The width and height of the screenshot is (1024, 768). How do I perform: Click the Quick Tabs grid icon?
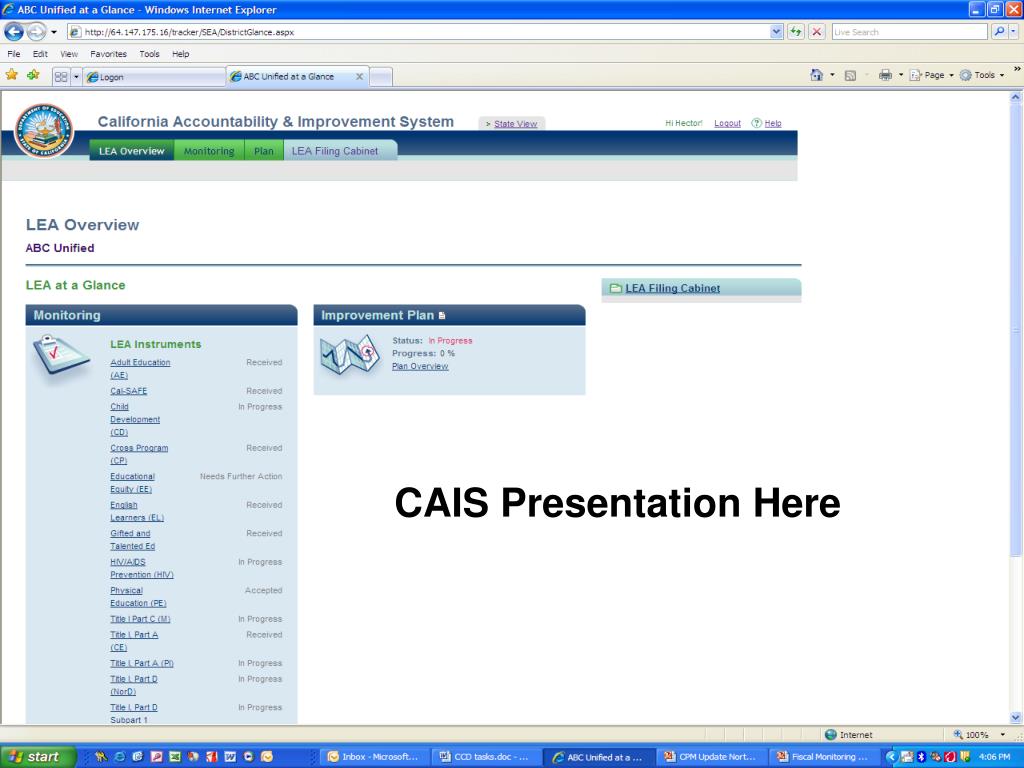(61, 76)
